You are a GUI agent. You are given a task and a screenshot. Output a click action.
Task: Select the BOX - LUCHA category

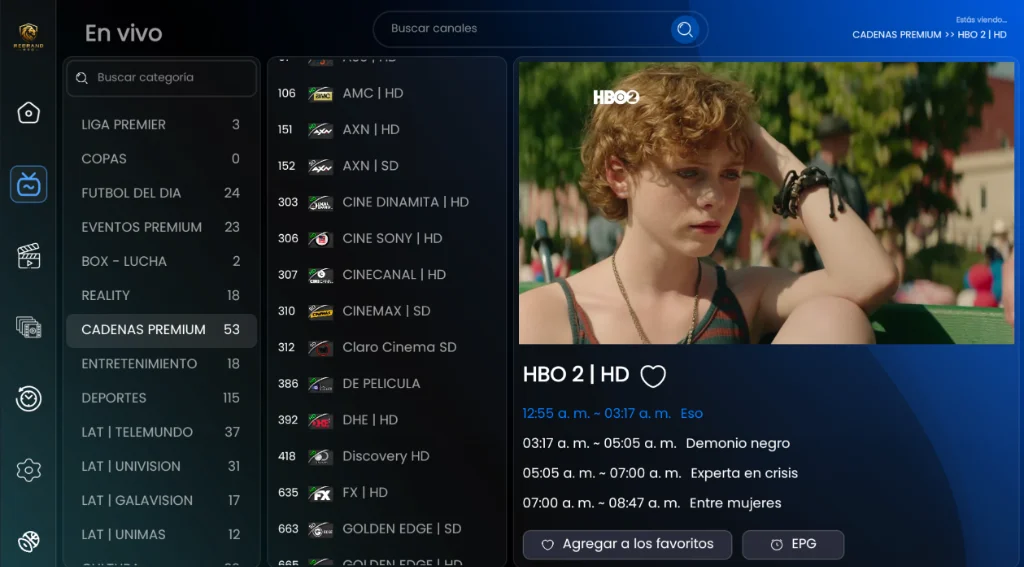tap(161, 261)
